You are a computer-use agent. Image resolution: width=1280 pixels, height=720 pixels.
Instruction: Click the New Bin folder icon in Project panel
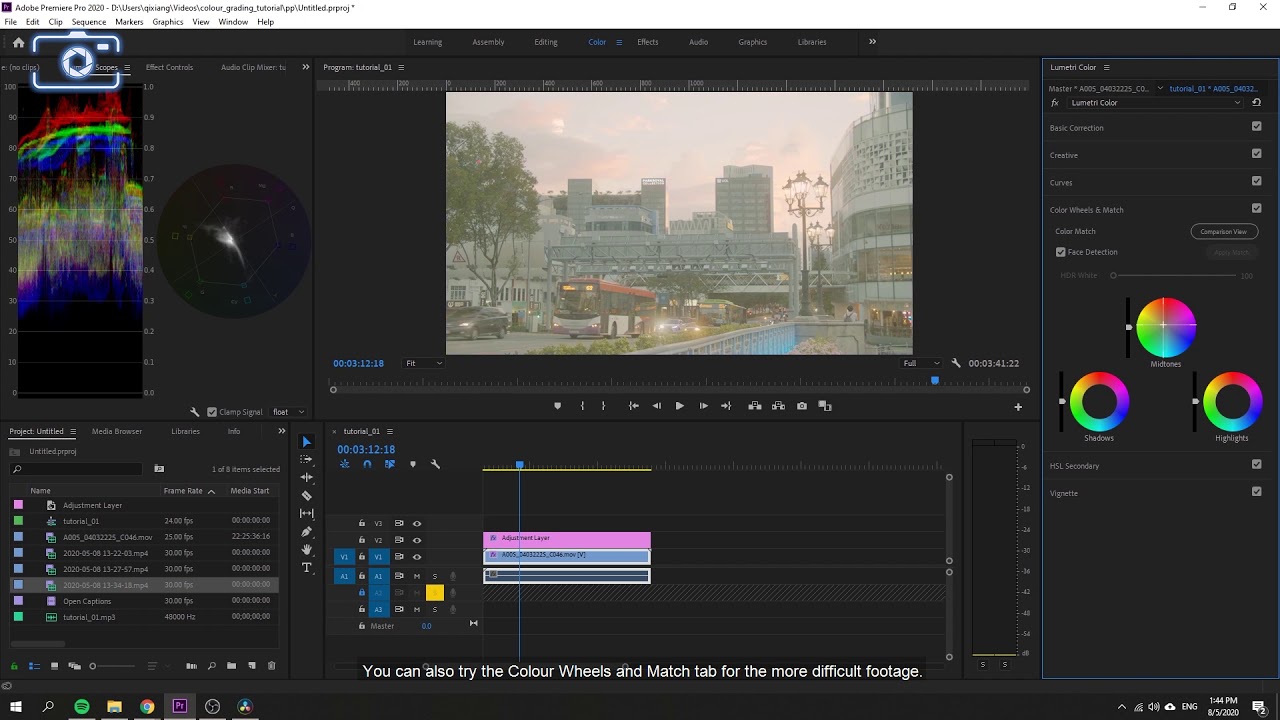pos(231,666)
